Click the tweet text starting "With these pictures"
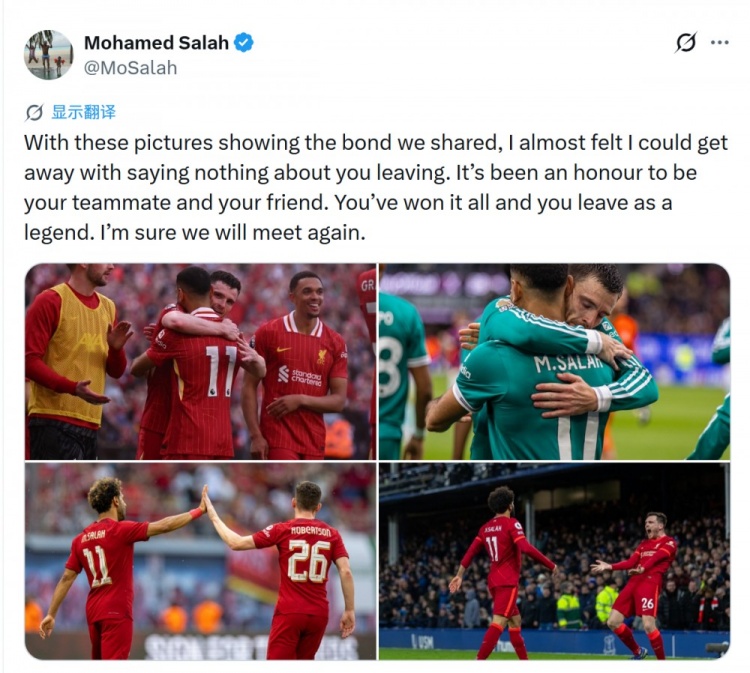 376,188
